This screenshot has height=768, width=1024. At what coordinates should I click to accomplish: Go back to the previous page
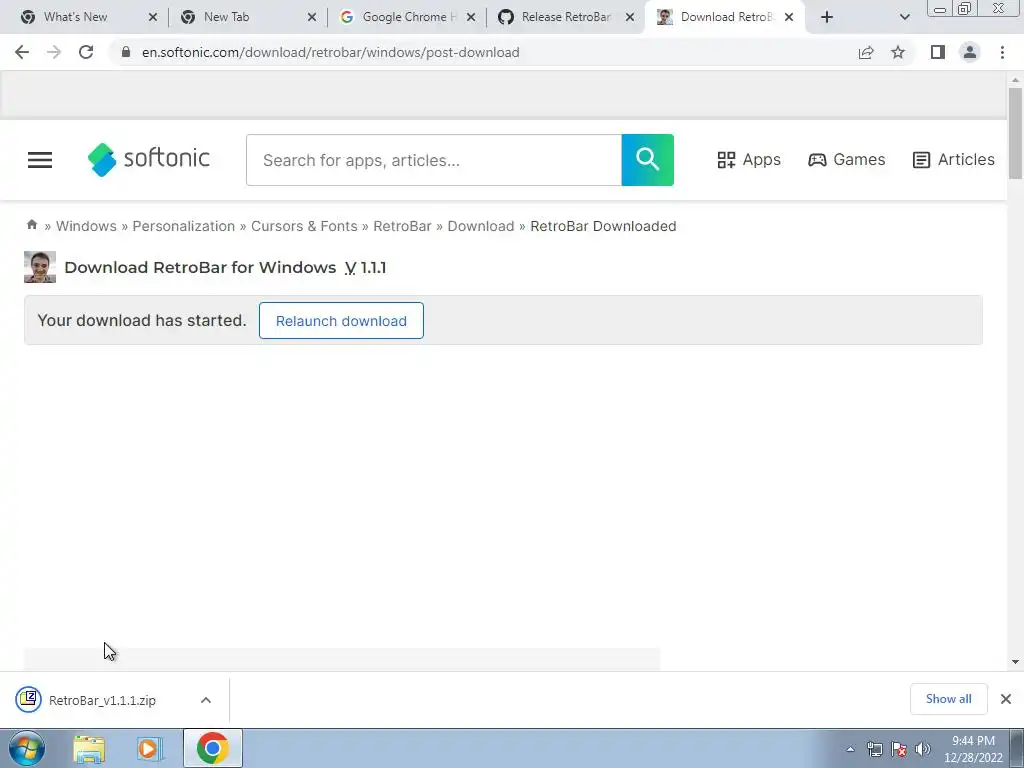pos(22,52)
